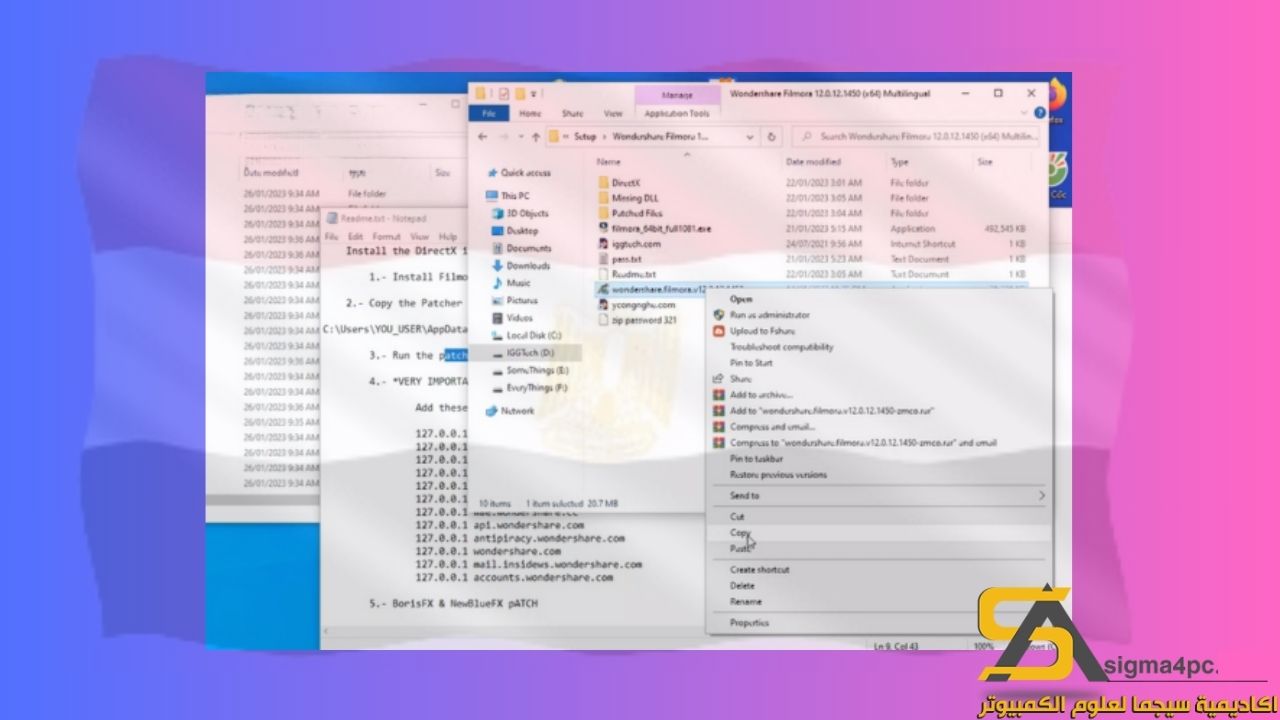This screenshot has width=1280, height=720.
Task: Expand the ribbon with the chevron
Action: 1024,114
